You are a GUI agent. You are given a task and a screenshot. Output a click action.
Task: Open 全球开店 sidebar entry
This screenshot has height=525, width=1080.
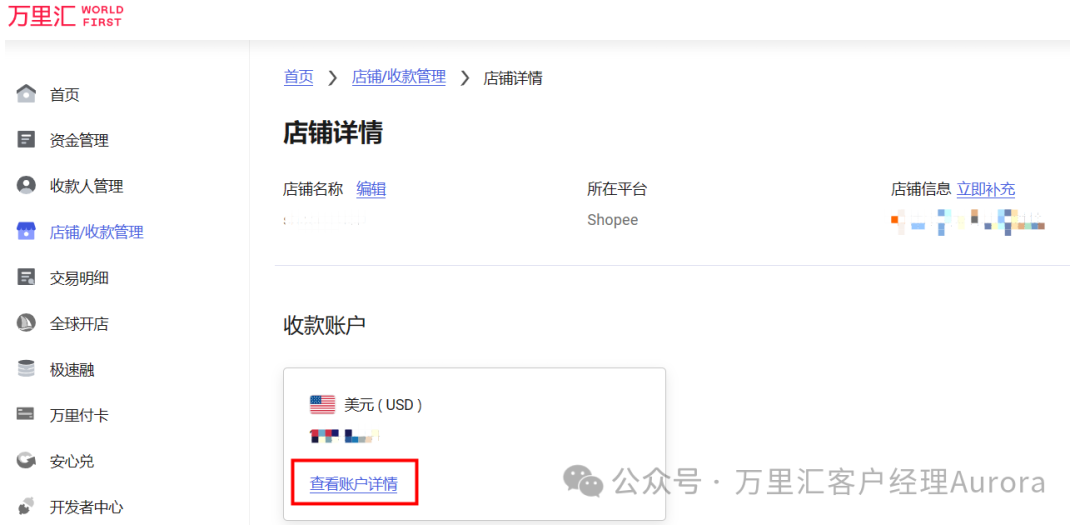[79, 324]
